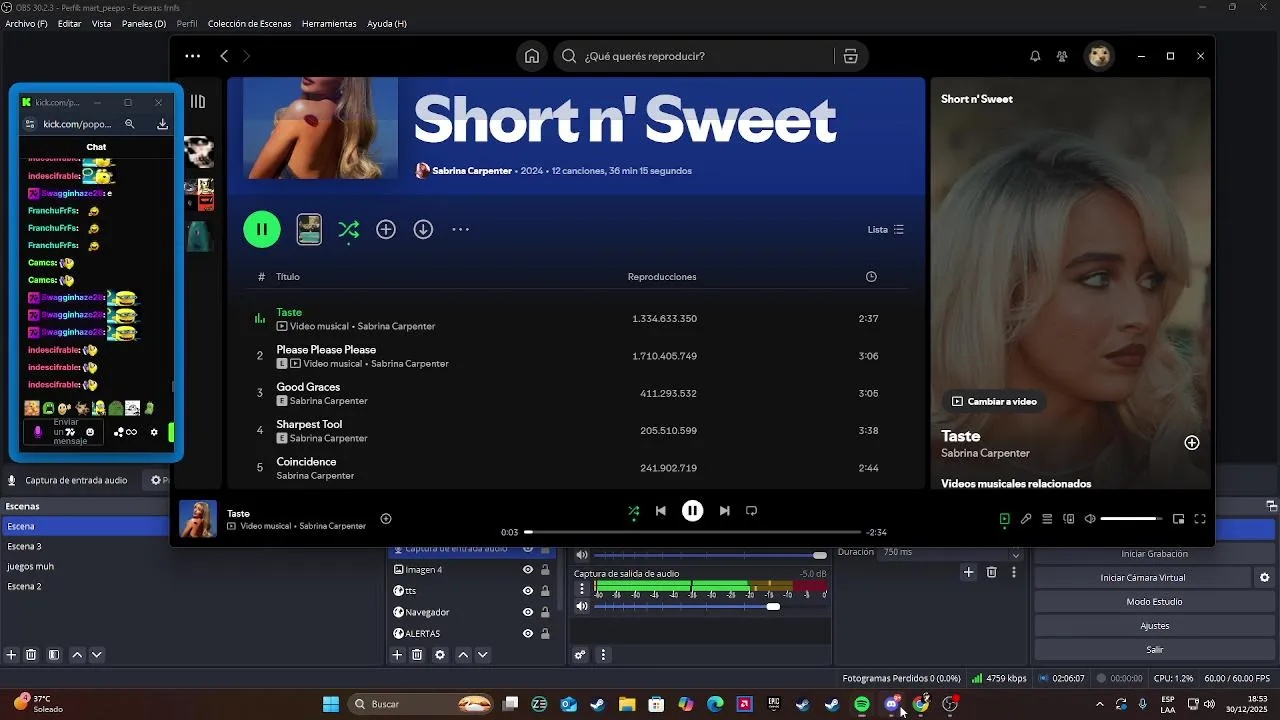Lock the Imagen 4 source
The width and height of the screenshot is (1280, 720).
point(545,570)
